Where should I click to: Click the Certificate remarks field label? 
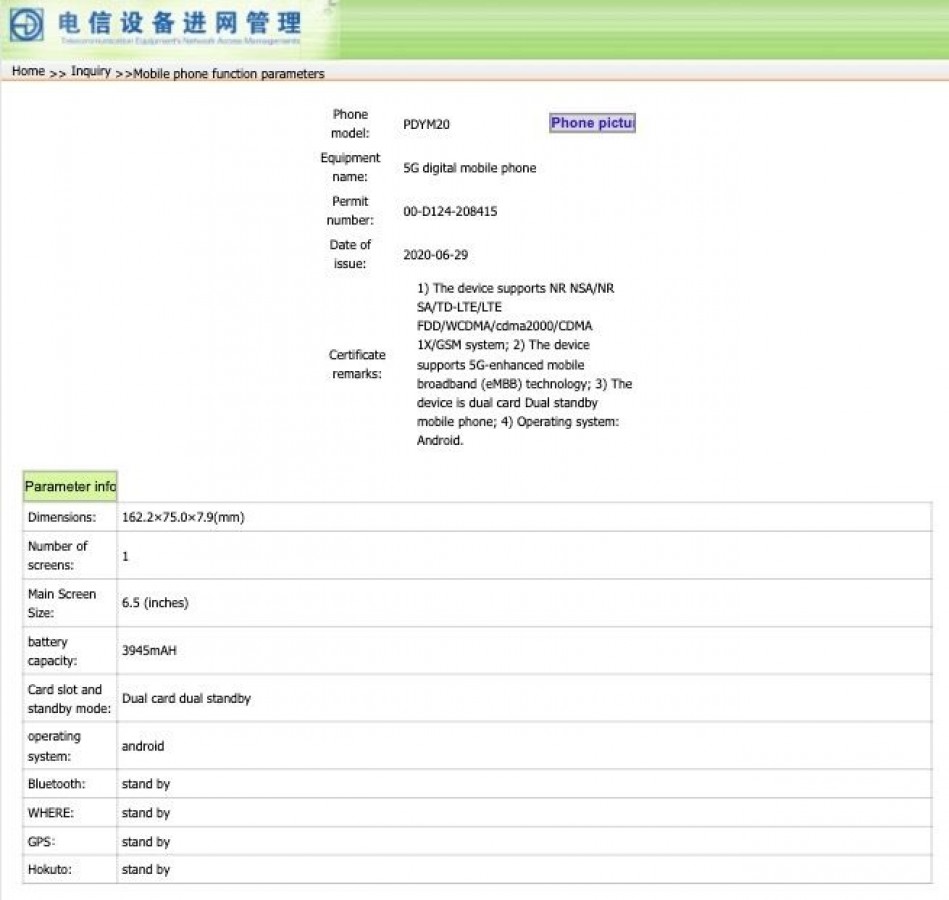pyautogui.click(x=357, y=364)
